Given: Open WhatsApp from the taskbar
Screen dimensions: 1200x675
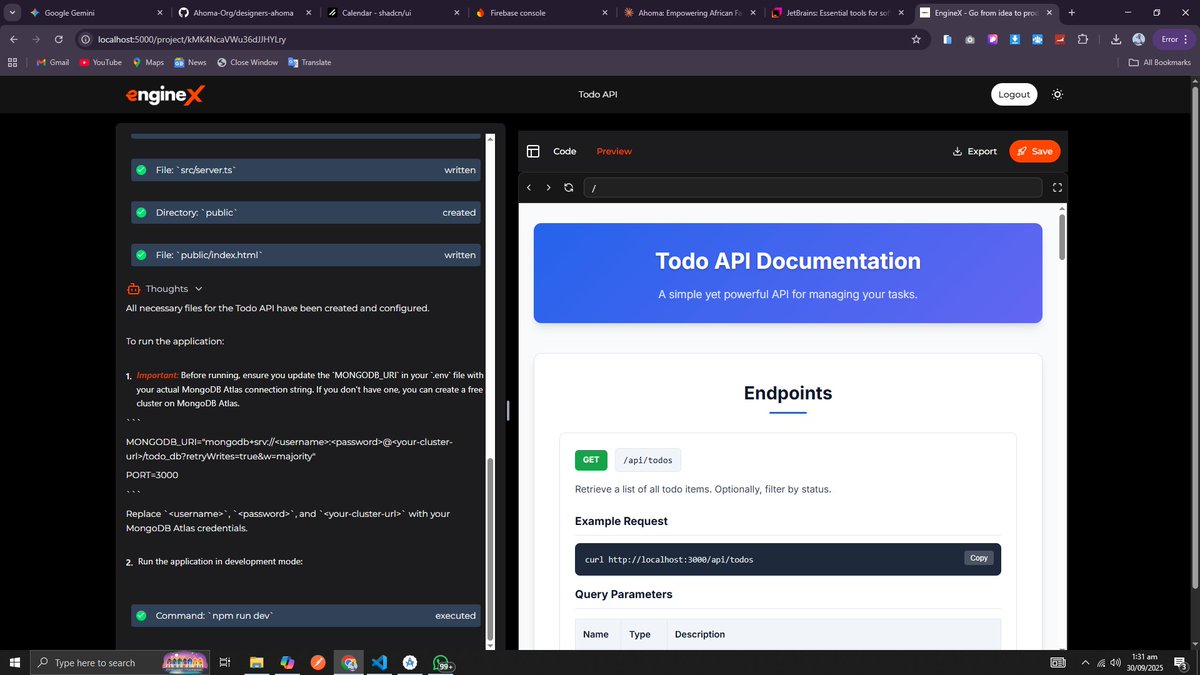Looking at the screenshot, I should click(442, 662).
